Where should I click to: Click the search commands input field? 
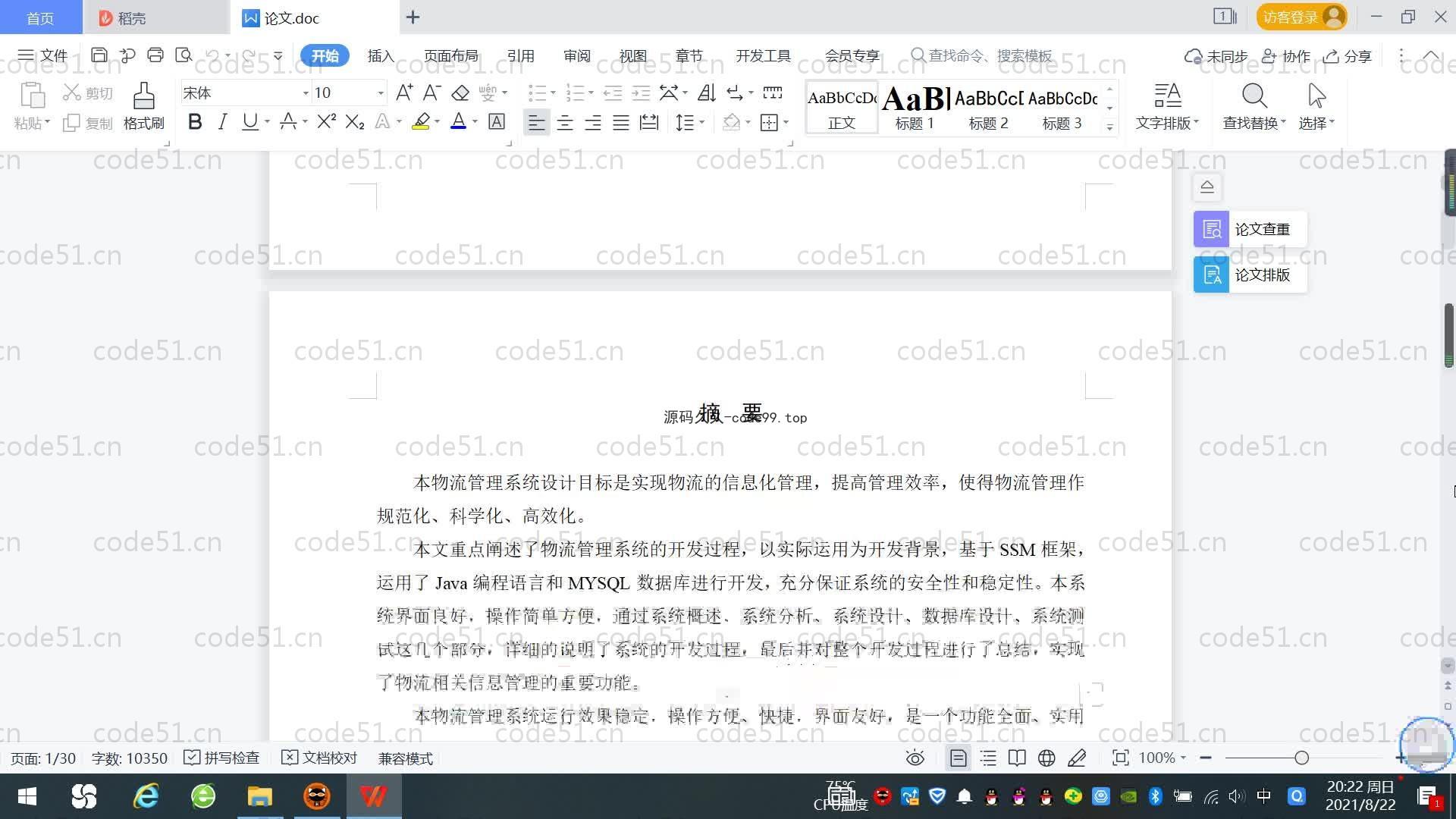(x=990, y=55)
